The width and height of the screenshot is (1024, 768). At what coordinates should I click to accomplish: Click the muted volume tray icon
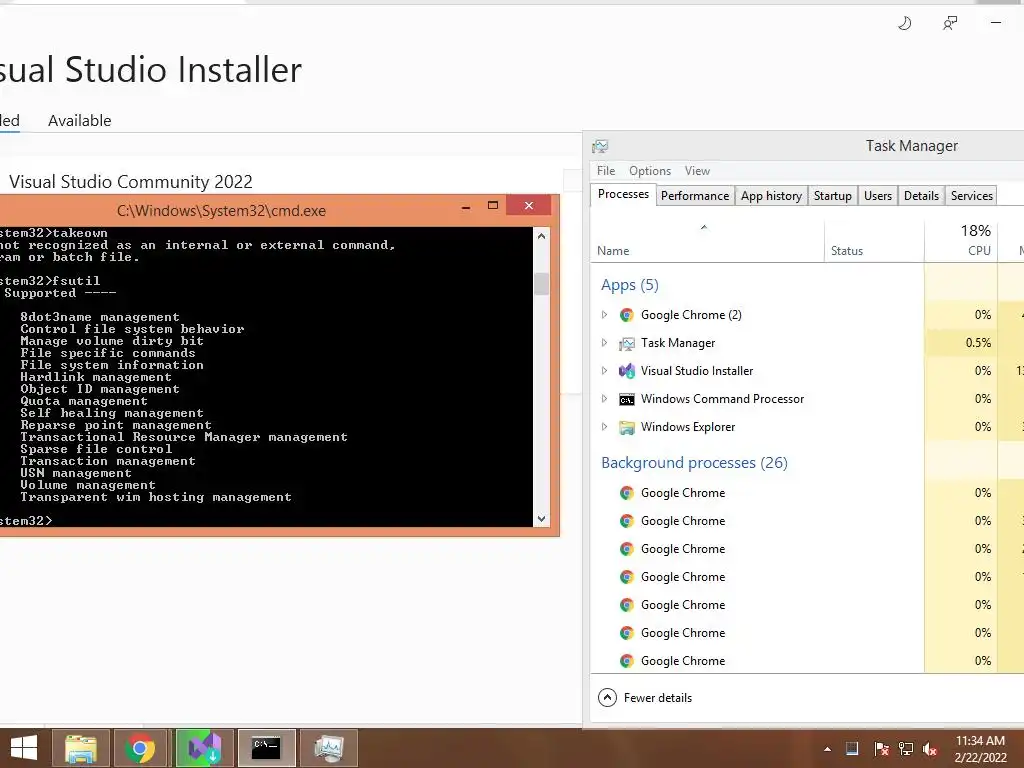click(x=930, y=748)
